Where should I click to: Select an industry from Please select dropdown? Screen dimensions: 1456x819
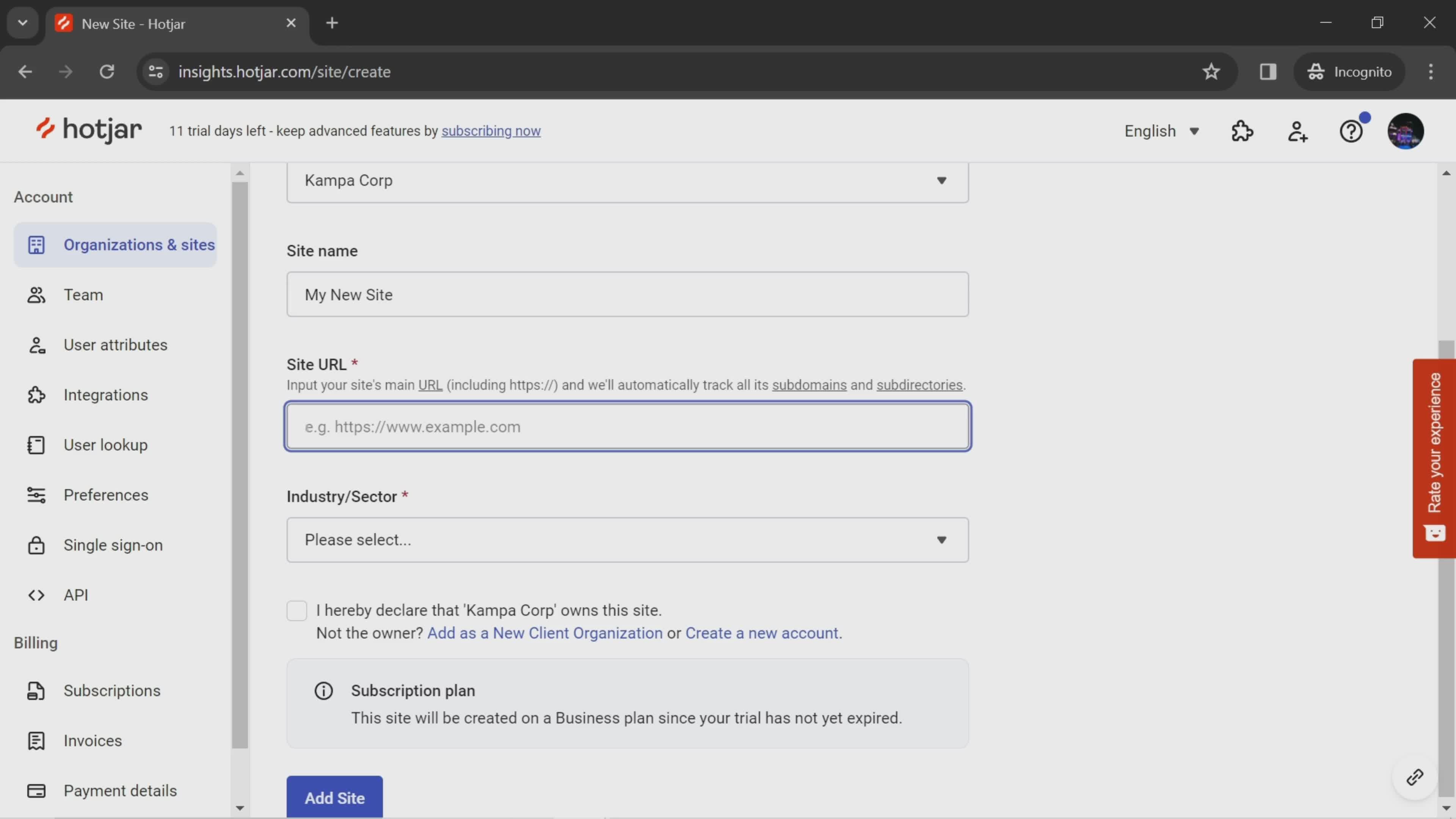pos(628,540)
